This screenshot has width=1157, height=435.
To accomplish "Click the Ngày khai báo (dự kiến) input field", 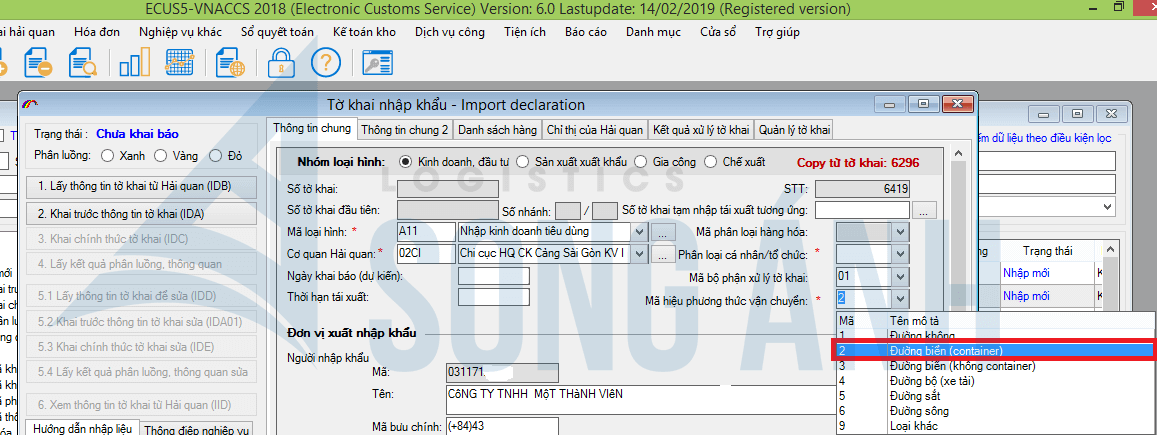I will coord(494,276).
